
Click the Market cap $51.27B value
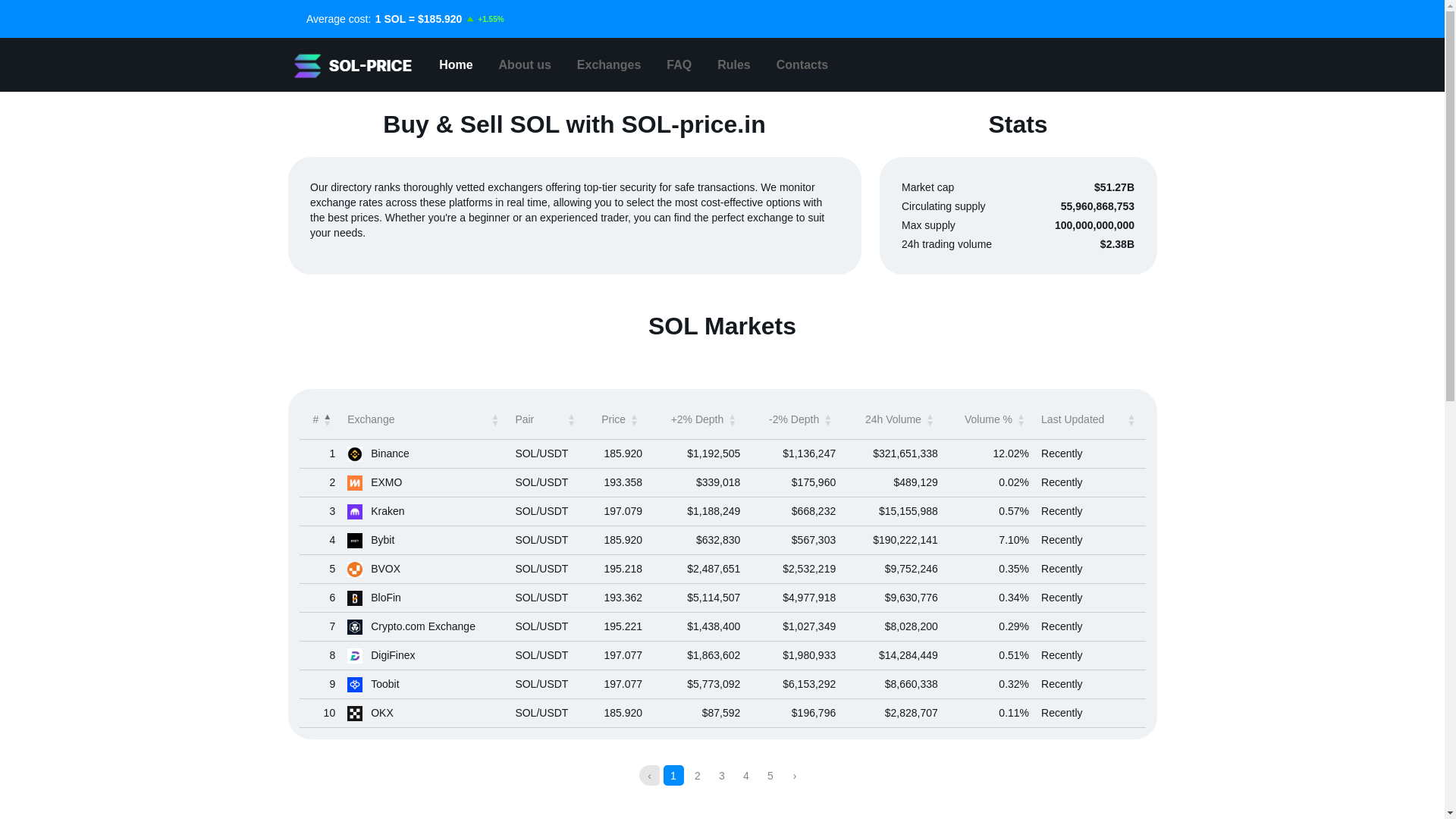1114,187
